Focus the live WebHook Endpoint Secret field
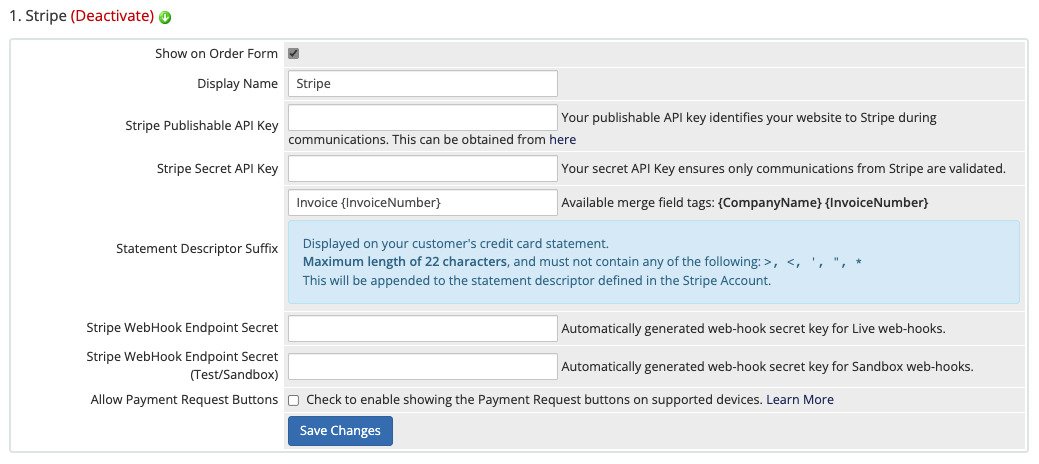Screen dimensions: 1039x464 point(423,328)
